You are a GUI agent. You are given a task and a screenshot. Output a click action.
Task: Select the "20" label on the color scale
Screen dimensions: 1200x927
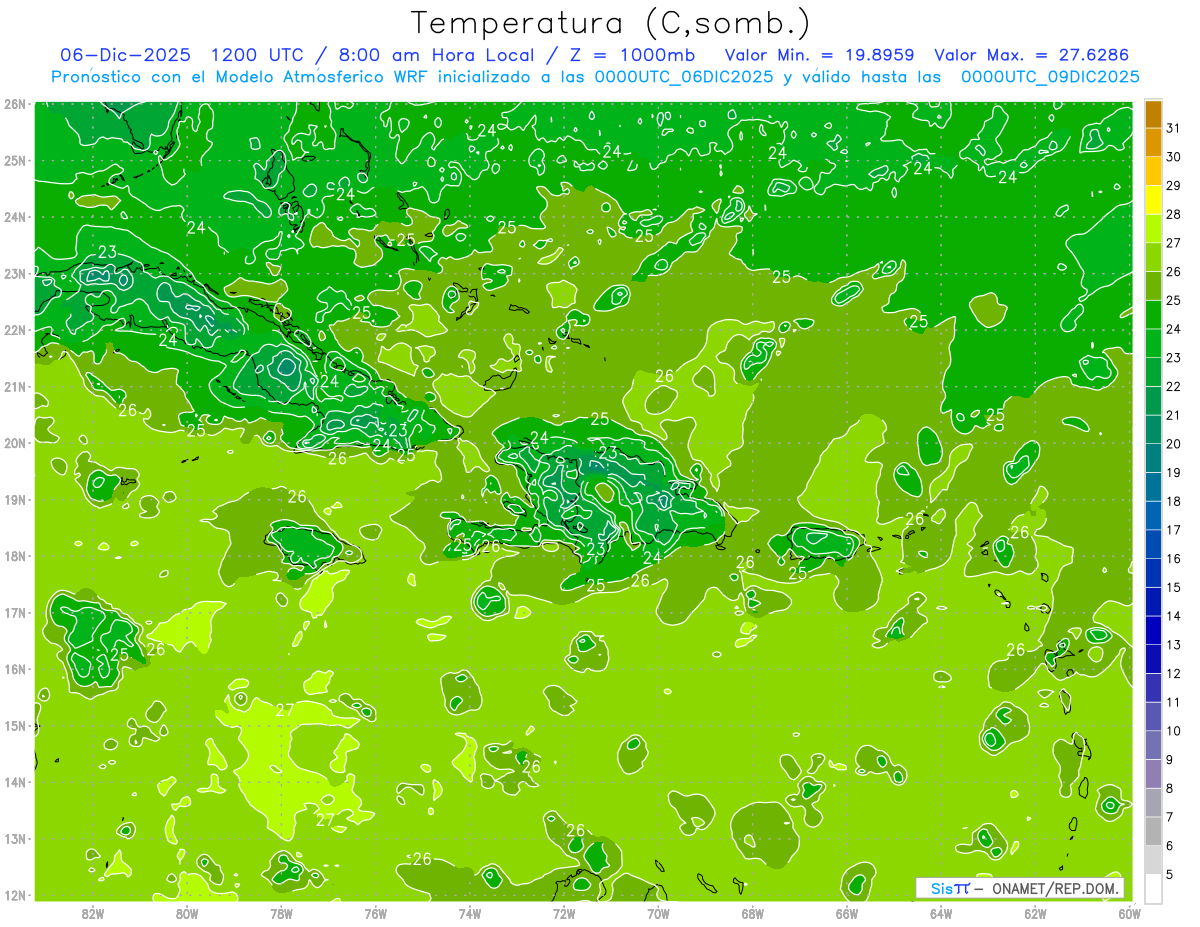1173,444
